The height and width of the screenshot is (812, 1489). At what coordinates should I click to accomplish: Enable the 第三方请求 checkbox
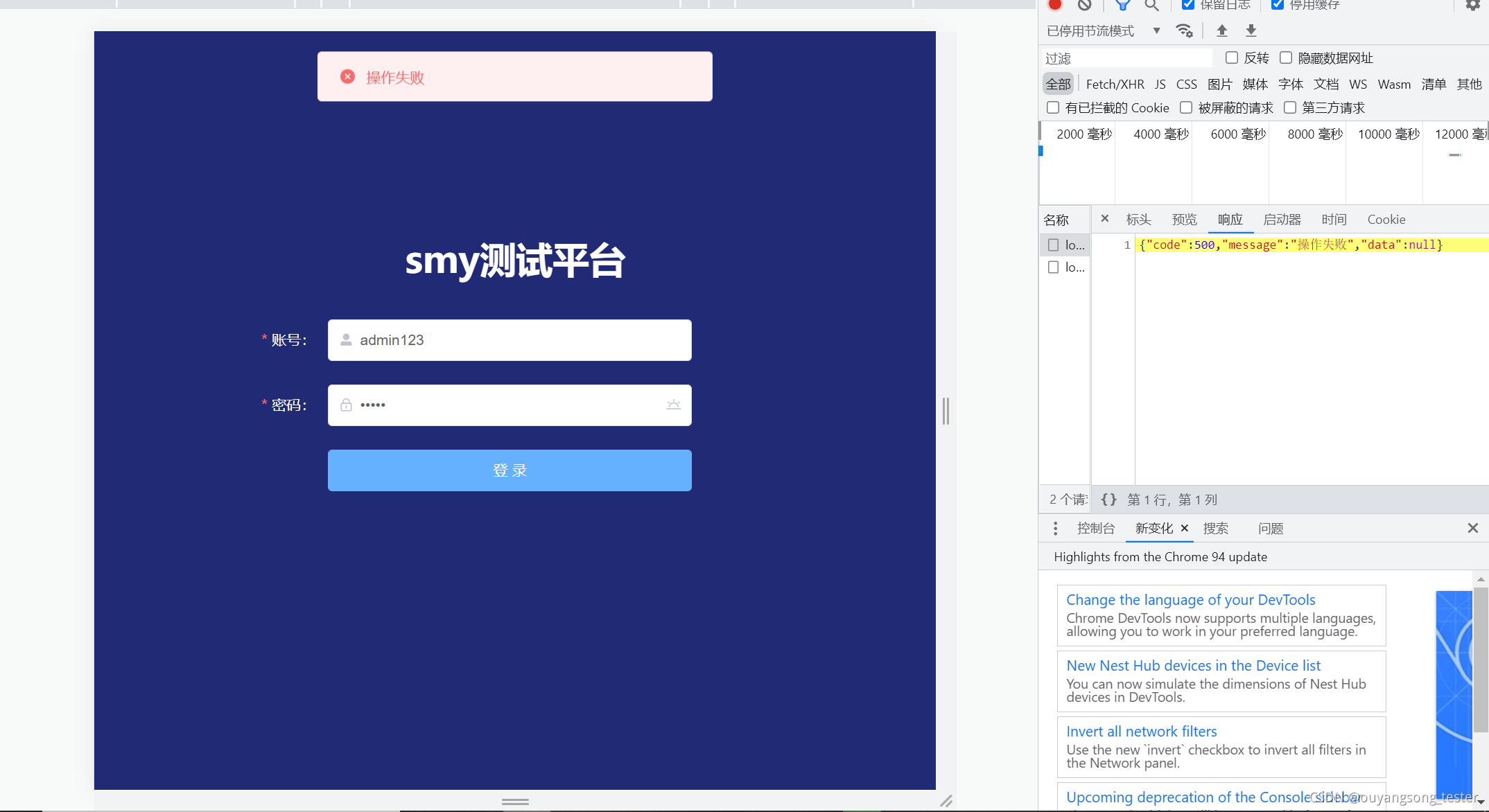click(1290, 107)
